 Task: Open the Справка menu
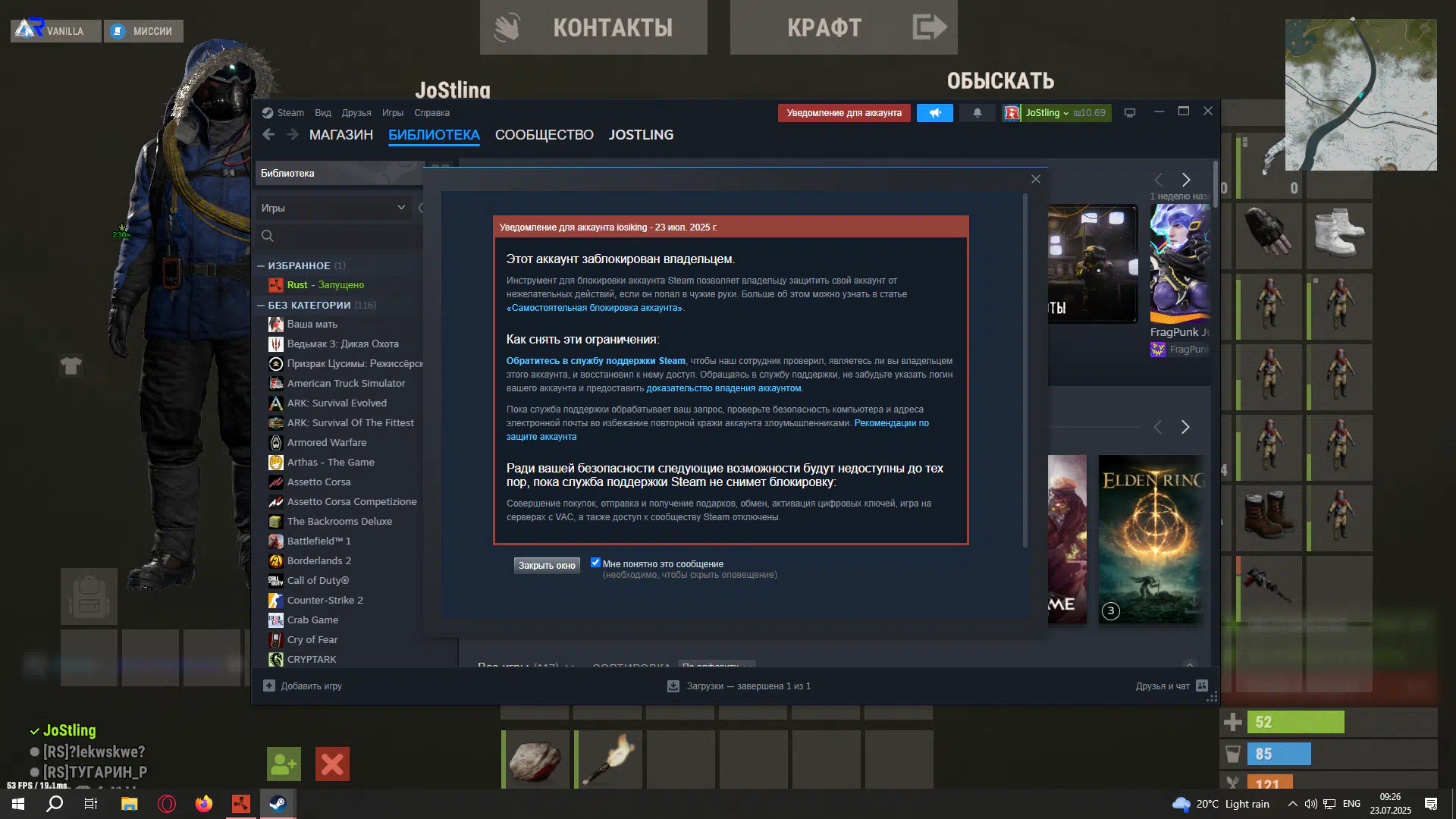[x=432, y=113]
